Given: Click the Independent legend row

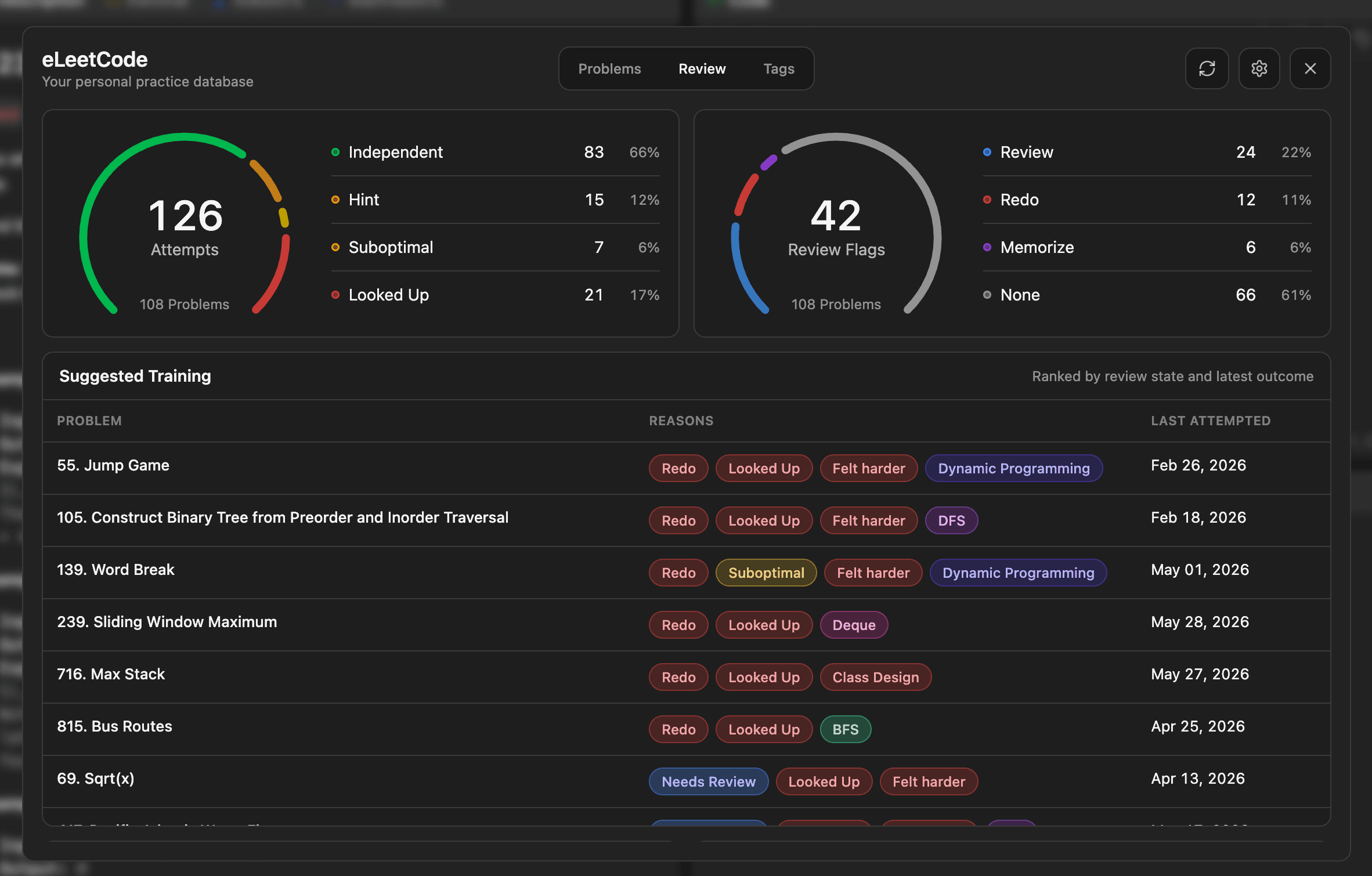Looking at the screenshot, I should click(x=495, y=152).
